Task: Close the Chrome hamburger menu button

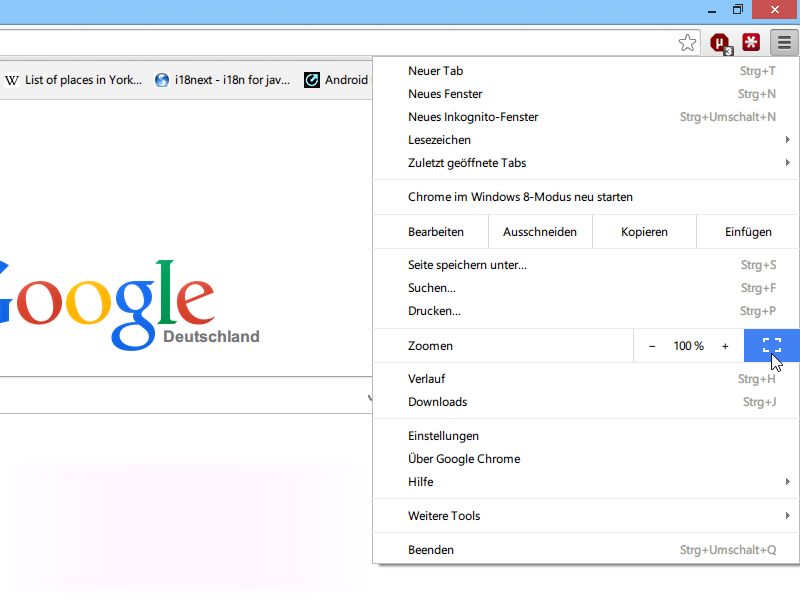Action: click(x=784, y=42)
